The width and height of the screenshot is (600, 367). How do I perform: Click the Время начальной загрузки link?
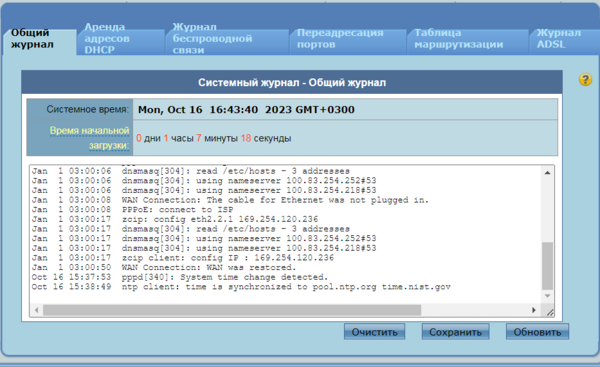[x=90, y=138]
